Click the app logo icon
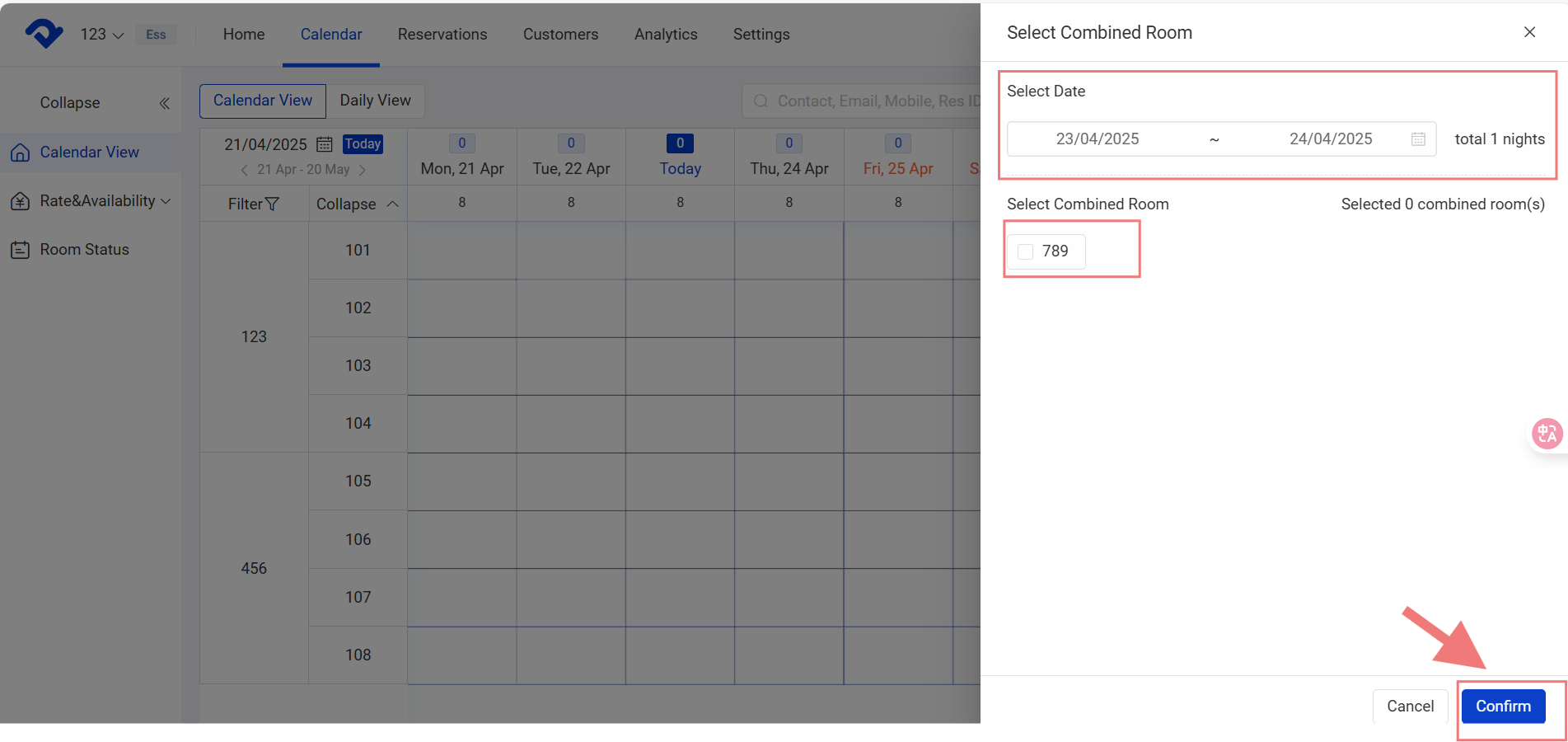 click(x=44, y=34)
